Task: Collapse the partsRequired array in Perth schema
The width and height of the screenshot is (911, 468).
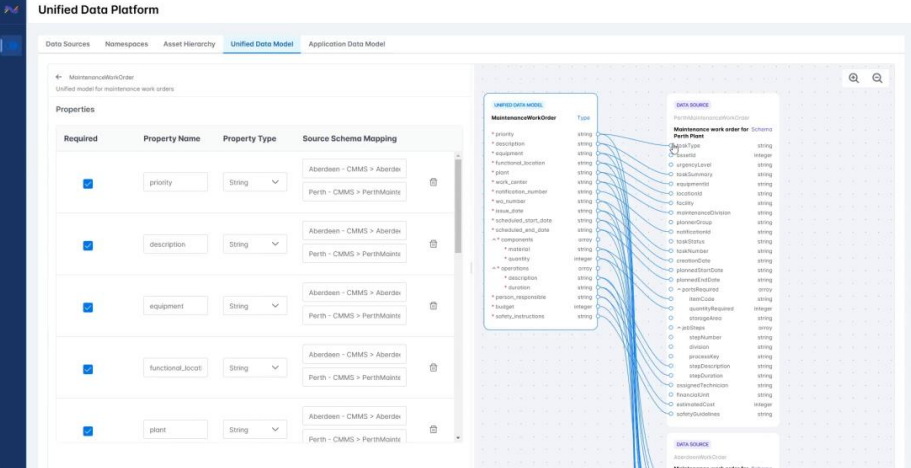Action: (679, 289)
